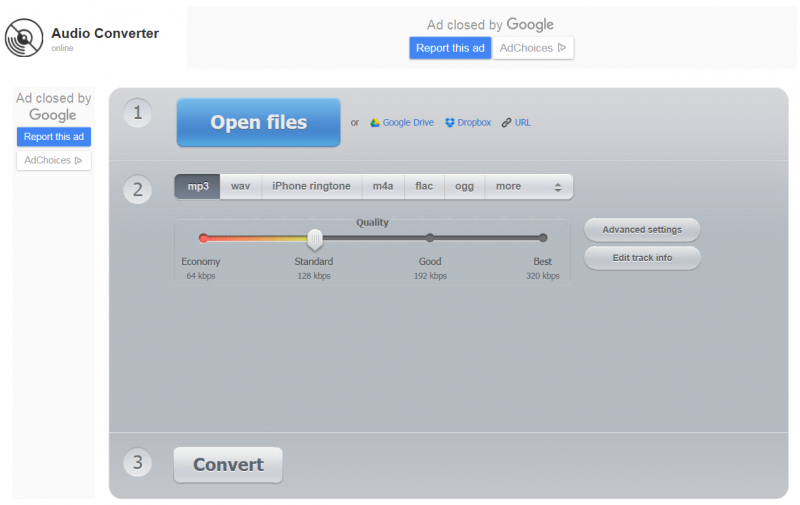
Task: Click AdChoices triangle icon in top banner
Action: pyautogui.click(x=562, y=47)
